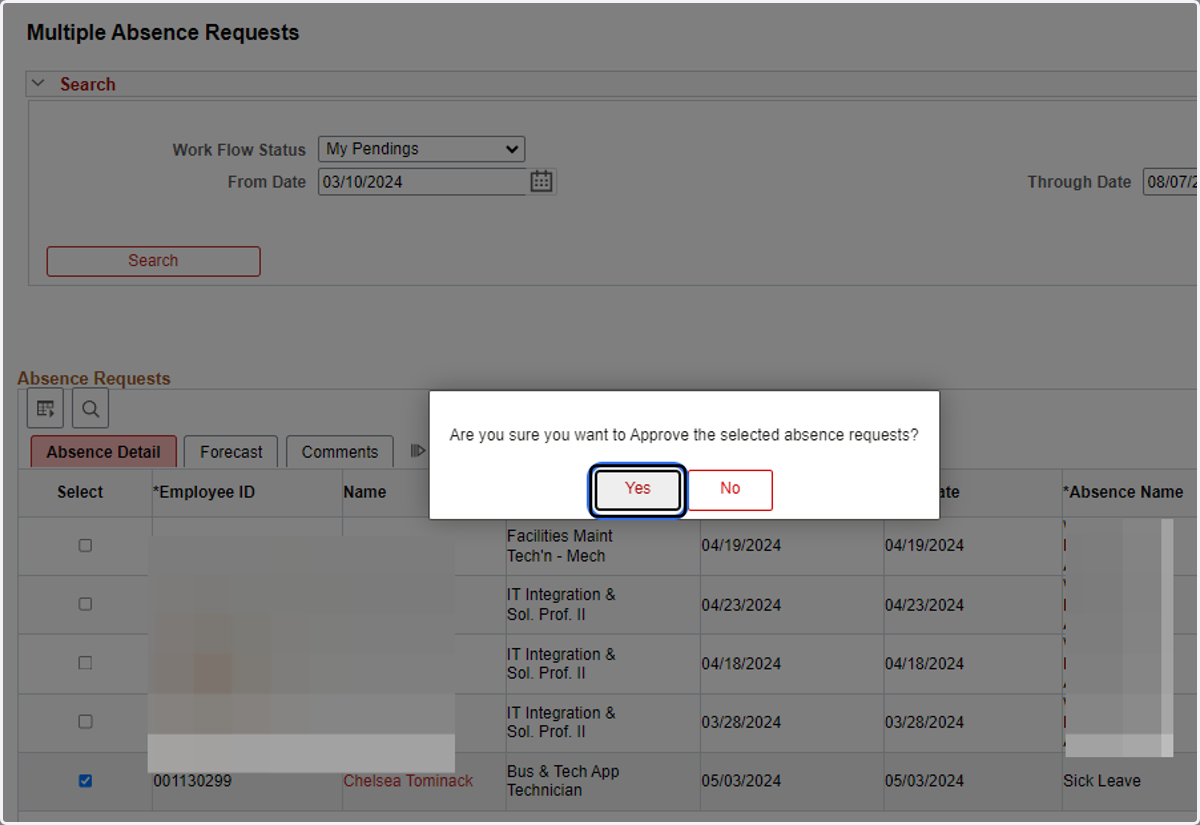Click the Select column header
This screenshot has height=825, width=1200.
[x=80, y=492]
